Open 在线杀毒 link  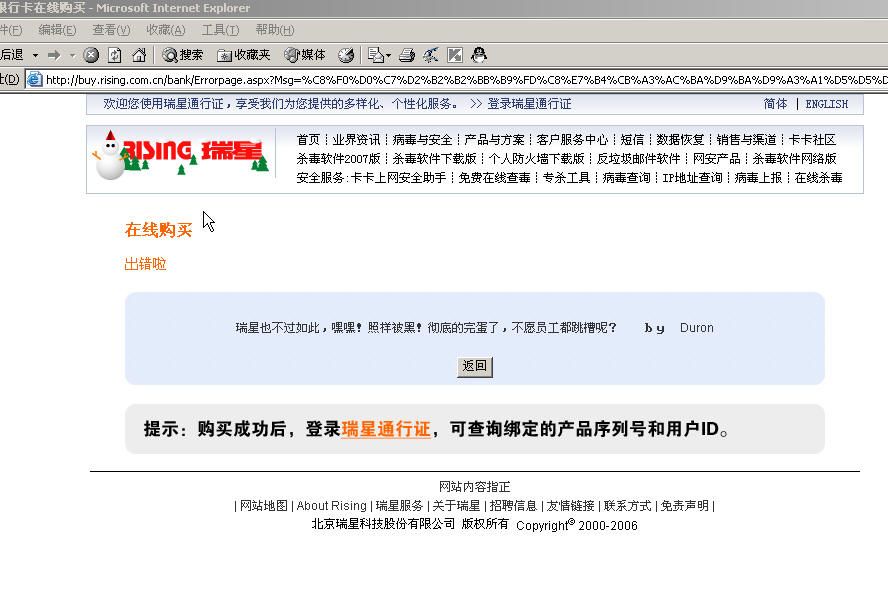coord(818,178)
